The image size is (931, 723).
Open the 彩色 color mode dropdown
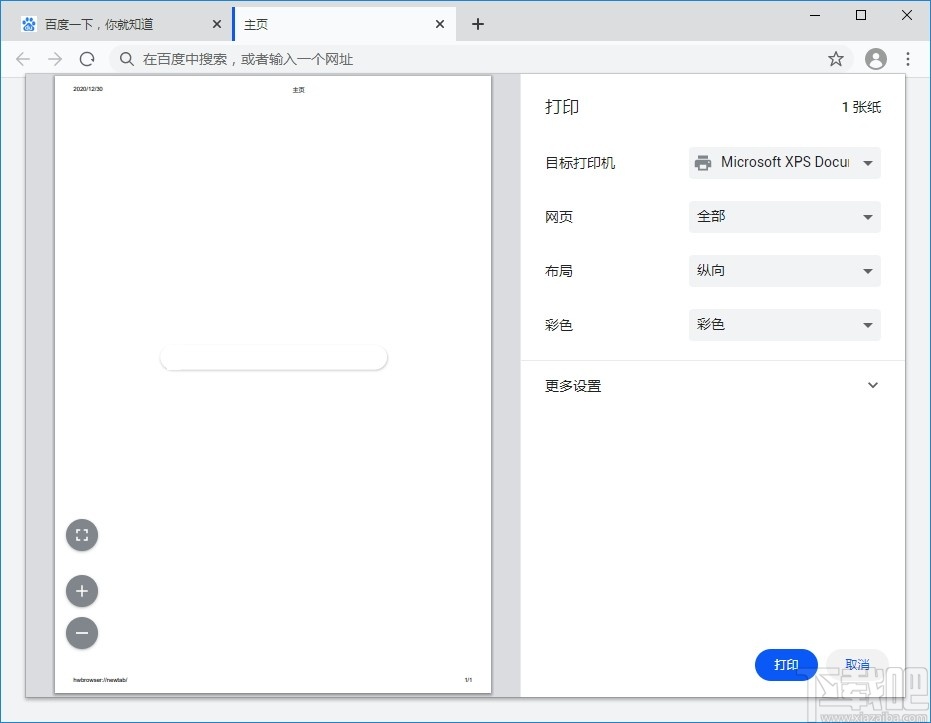point(784,325)
